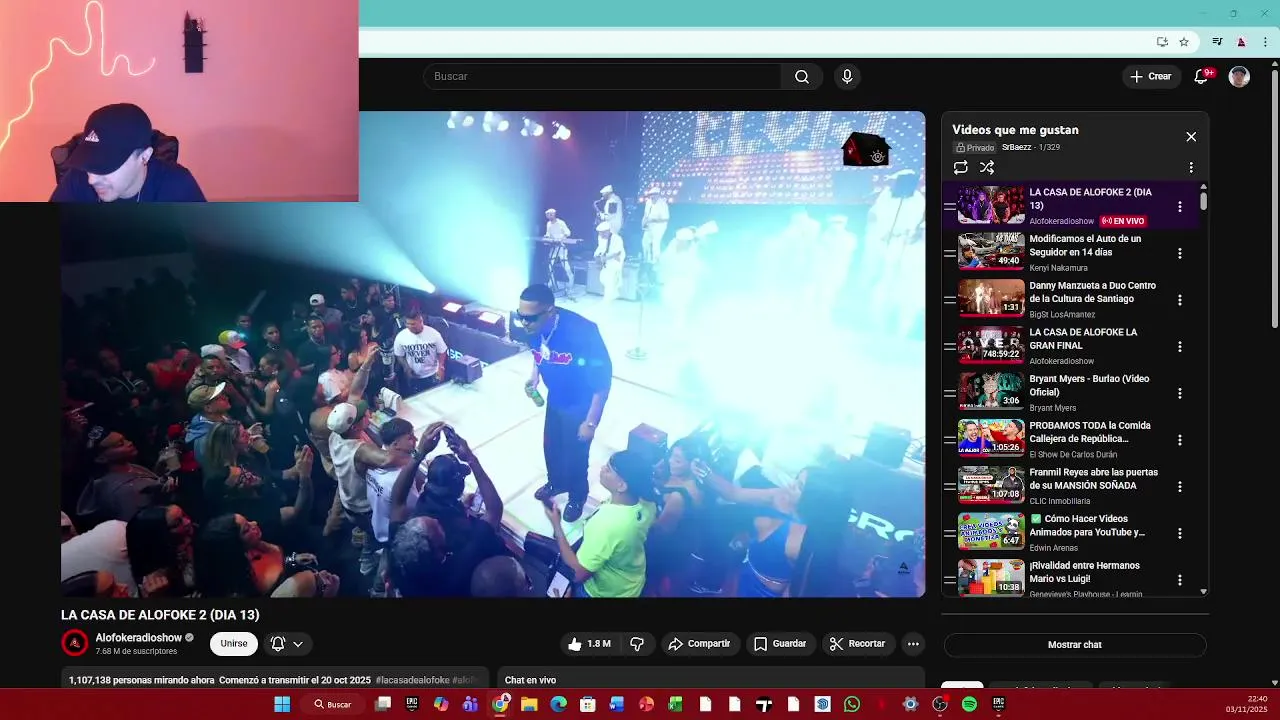Play Bryant Myers Burlao video thumbnail
This screenshot has height=720, width=1280.
(991, 392)
